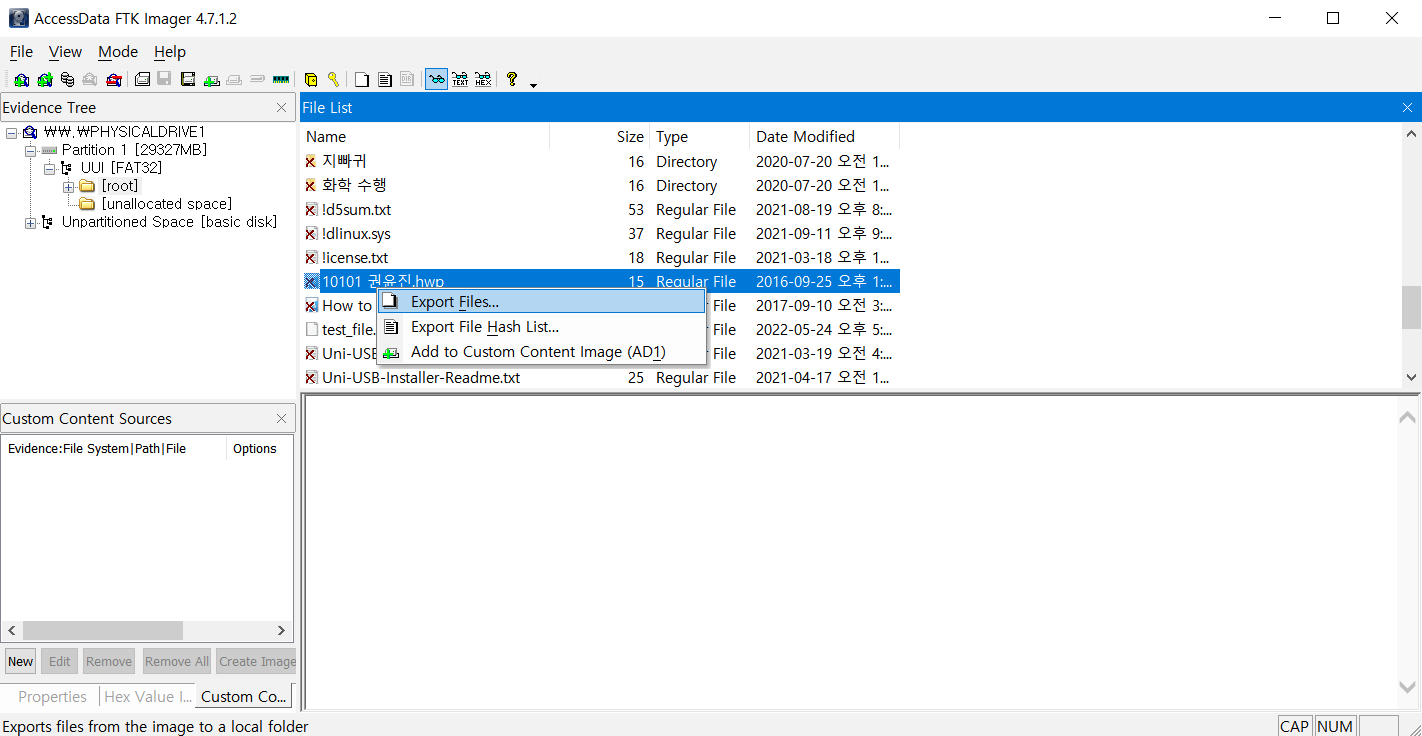Sort file list by Date Modified column

coord(825,137)
